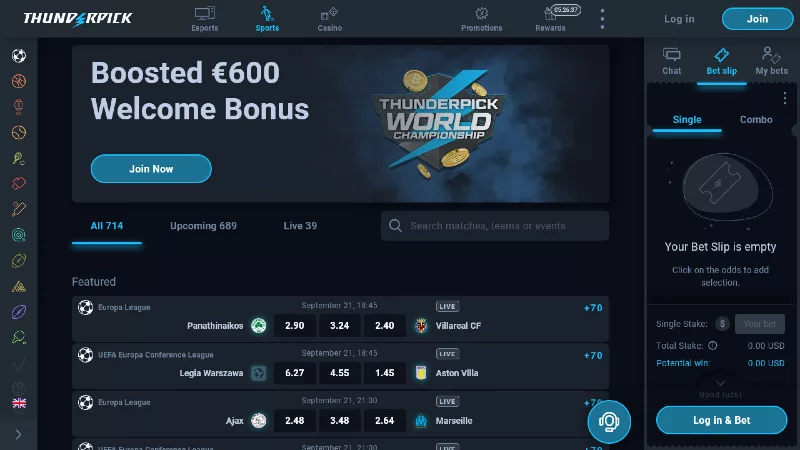Open My bets panel
Image resolution: width=800 pixels, height=450 pixels.
tap(771, 61)
